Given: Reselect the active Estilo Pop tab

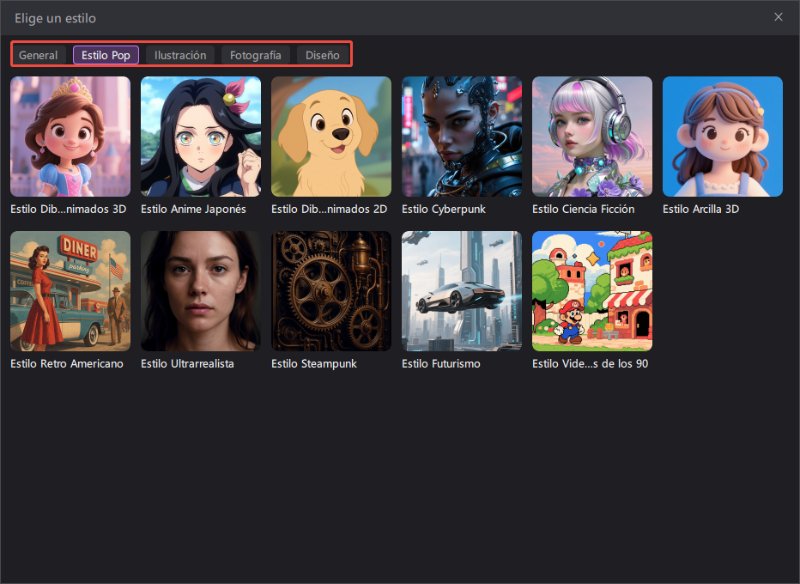Looking at the screenshot, I should coord(105,55).
